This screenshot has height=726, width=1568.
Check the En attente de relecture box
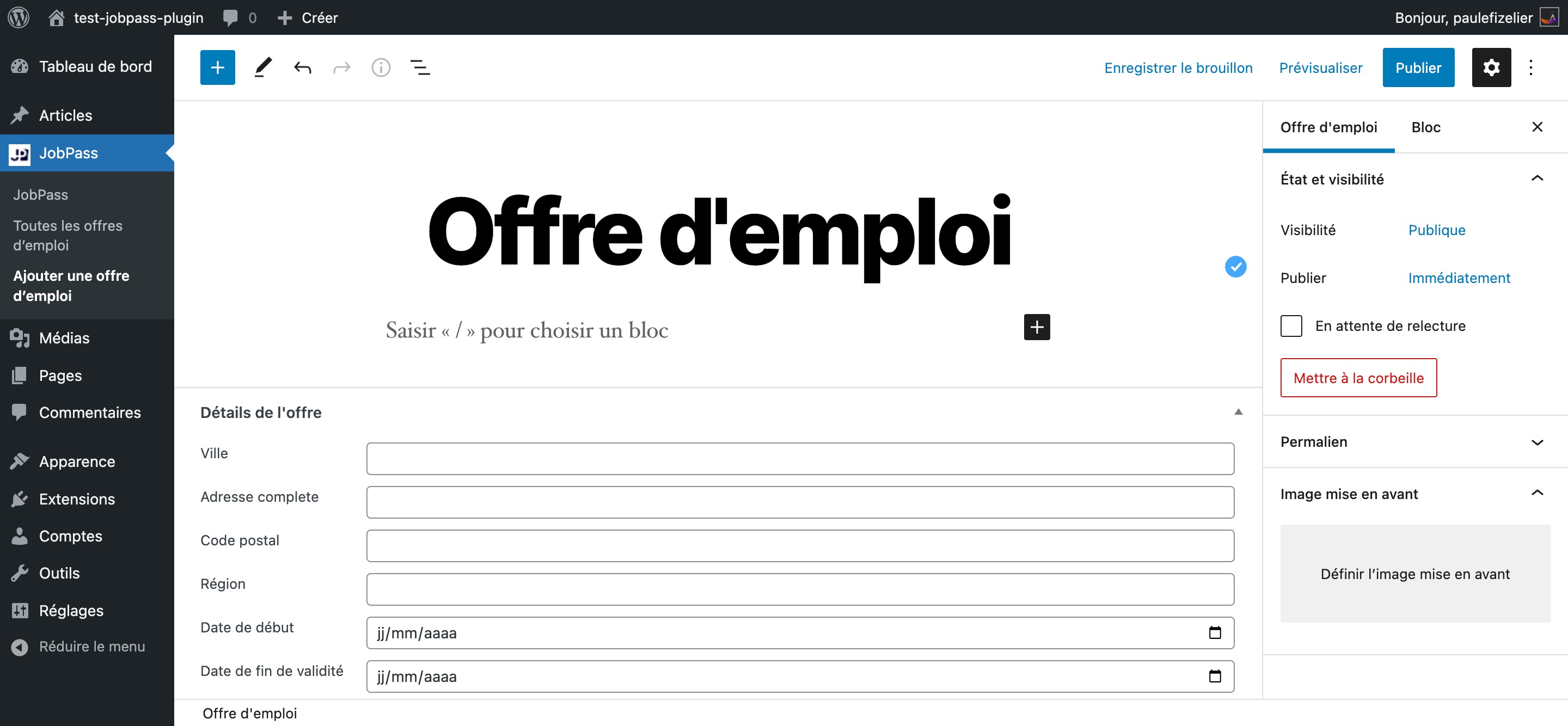click(x=1291, y=326)
